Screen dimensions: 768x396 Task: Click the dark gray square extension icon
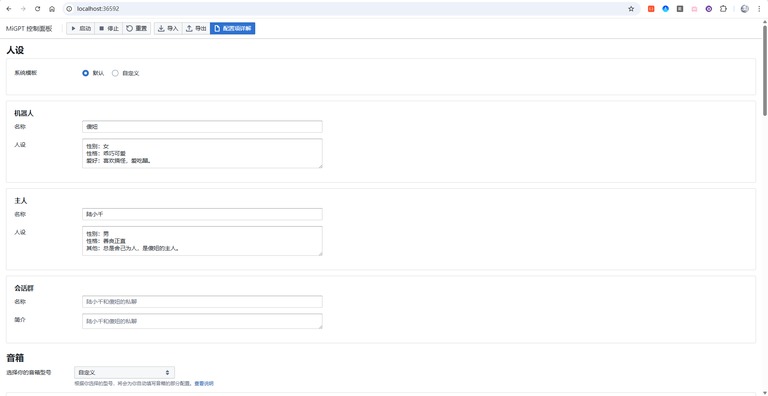(680, 9)
